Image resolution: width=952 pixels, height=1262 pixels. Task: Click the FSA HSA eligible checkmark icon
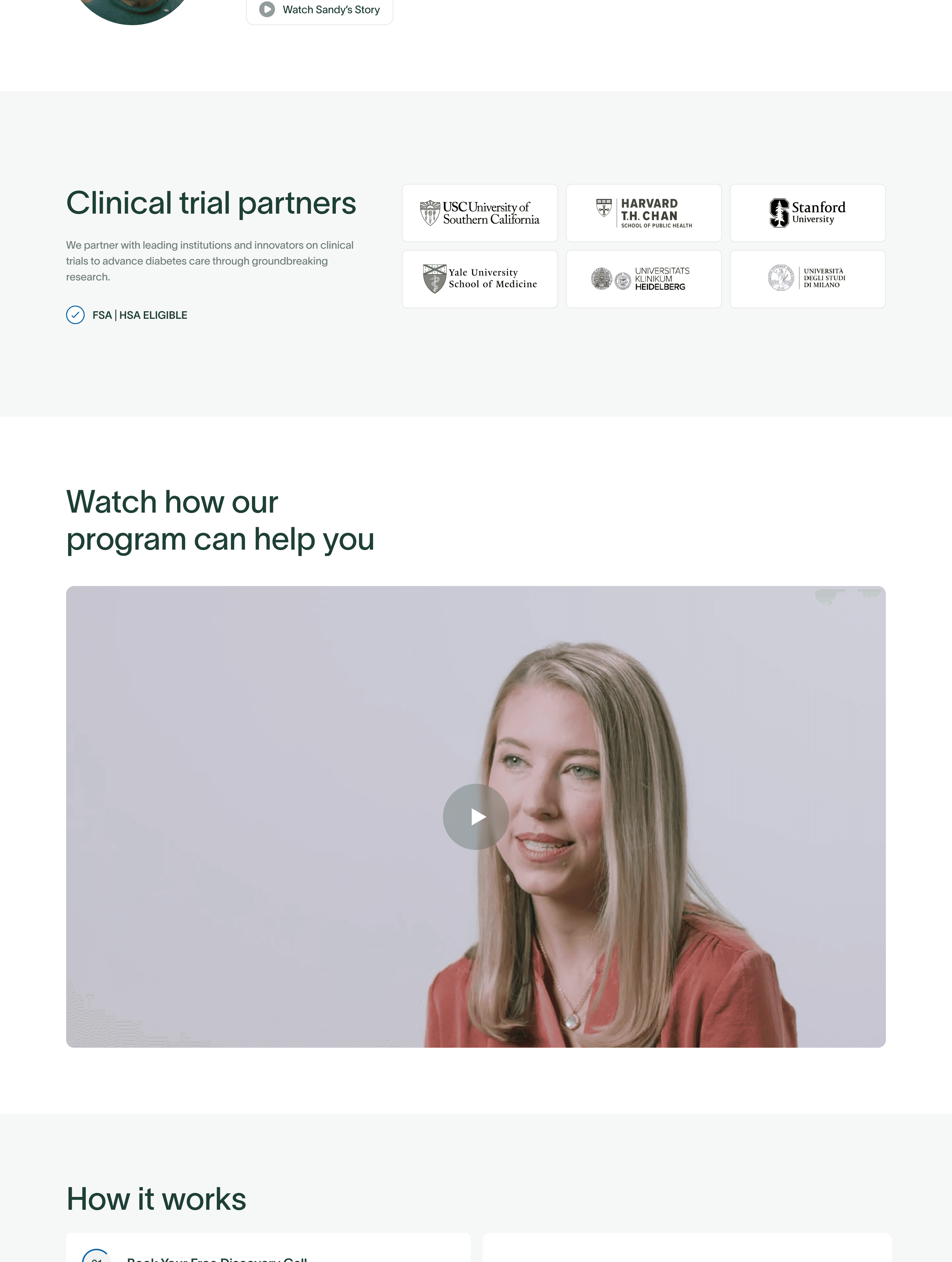pos(75,315)
